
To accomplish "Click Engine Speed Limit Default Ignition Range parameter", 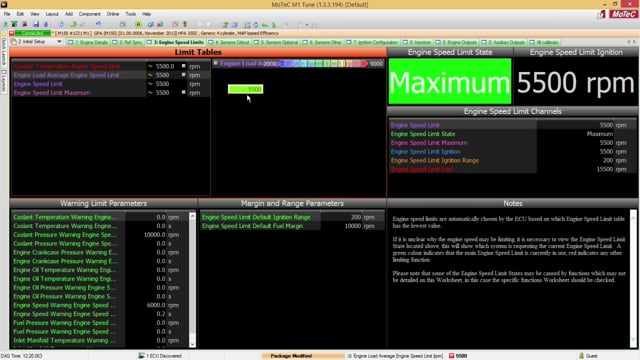I will 292,217.
